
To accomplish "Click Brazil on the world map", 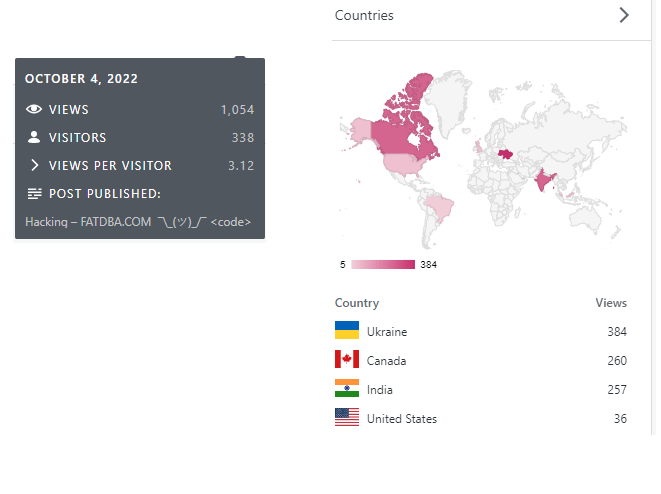I will (437, 206).
